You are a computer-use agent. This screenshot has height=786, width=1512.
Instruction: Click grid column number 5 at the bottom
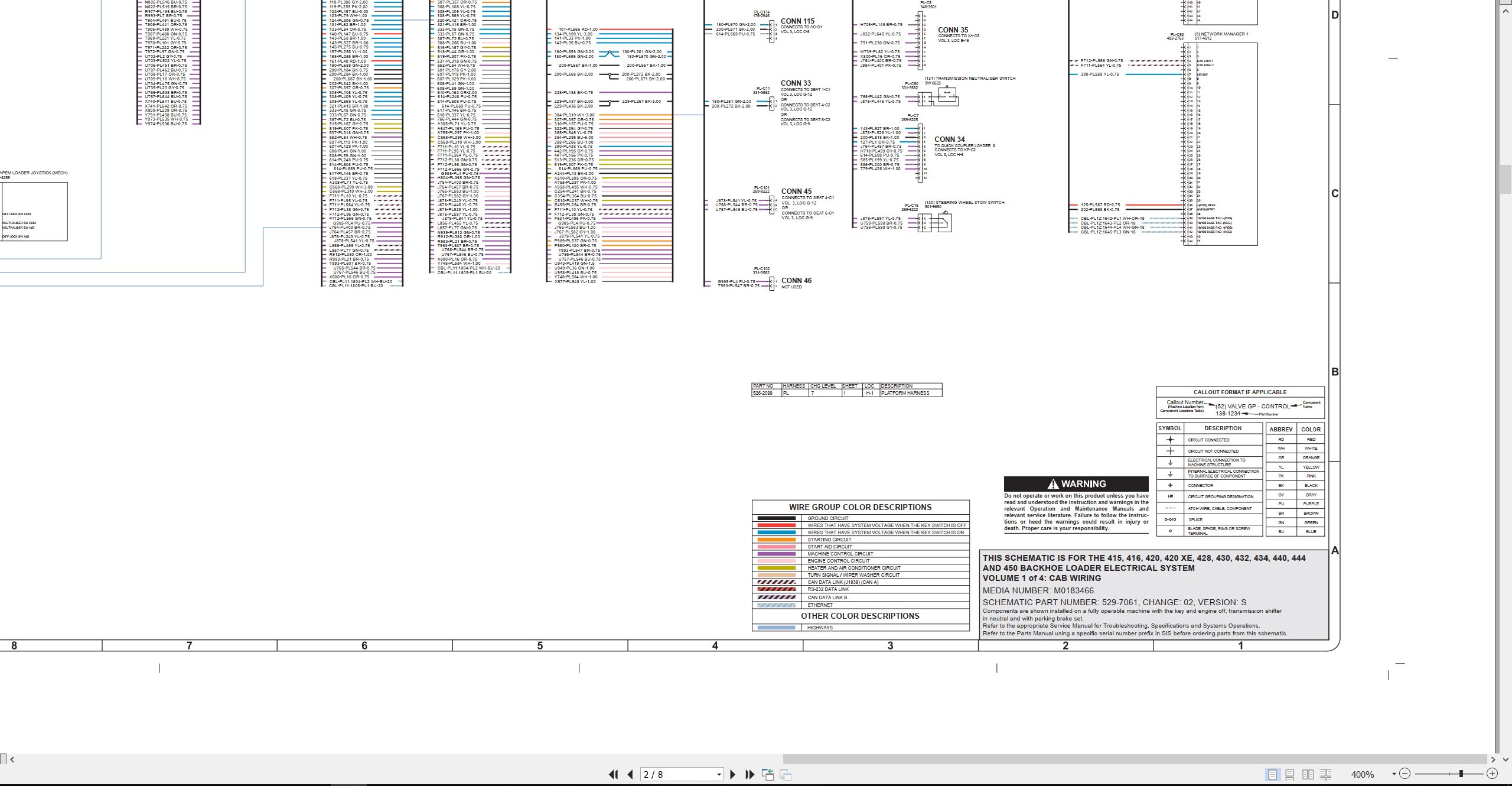pos(539,646)
